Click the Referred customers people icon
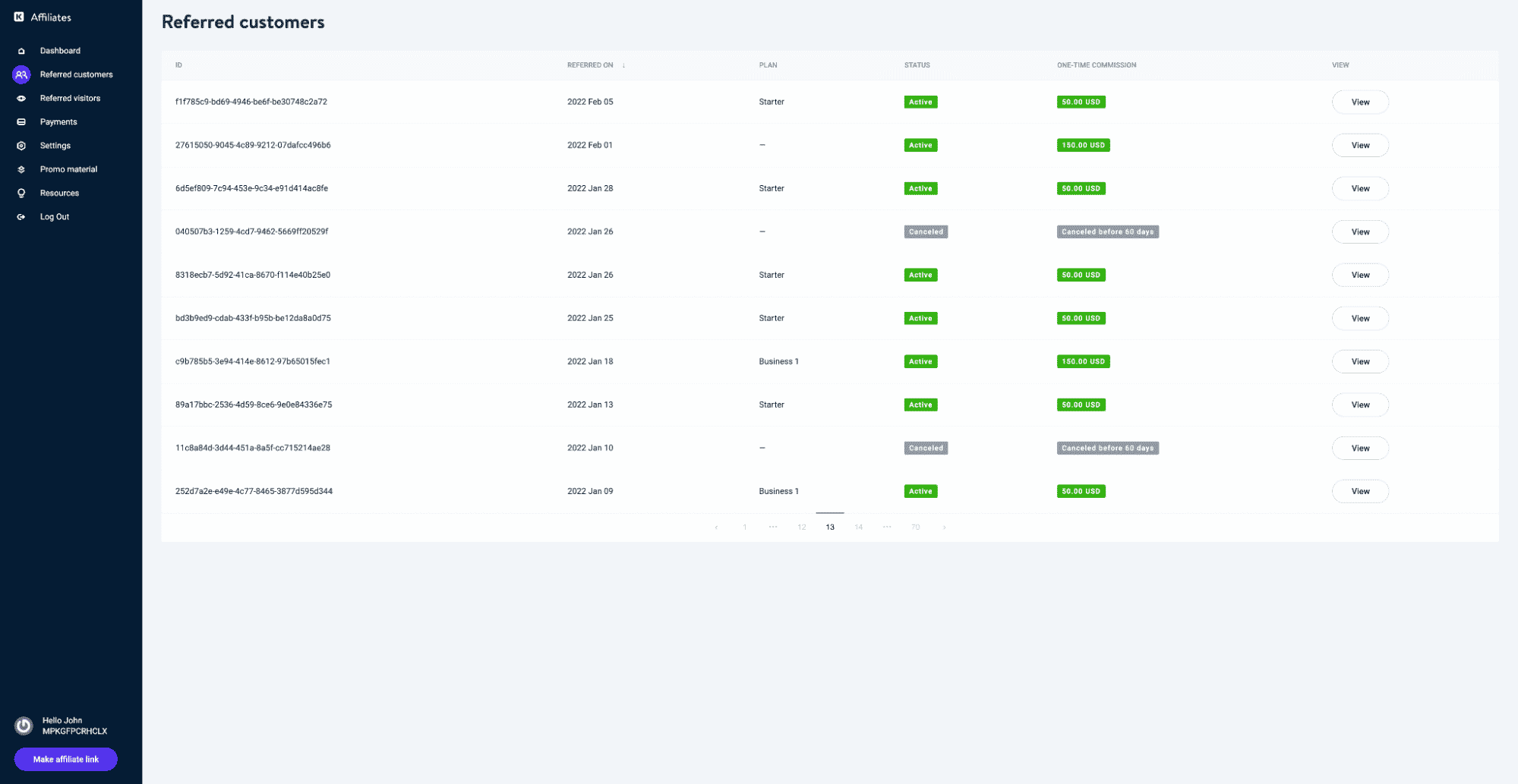The height and width of the screenshot is (784, 1518). (x=21, y=74)
